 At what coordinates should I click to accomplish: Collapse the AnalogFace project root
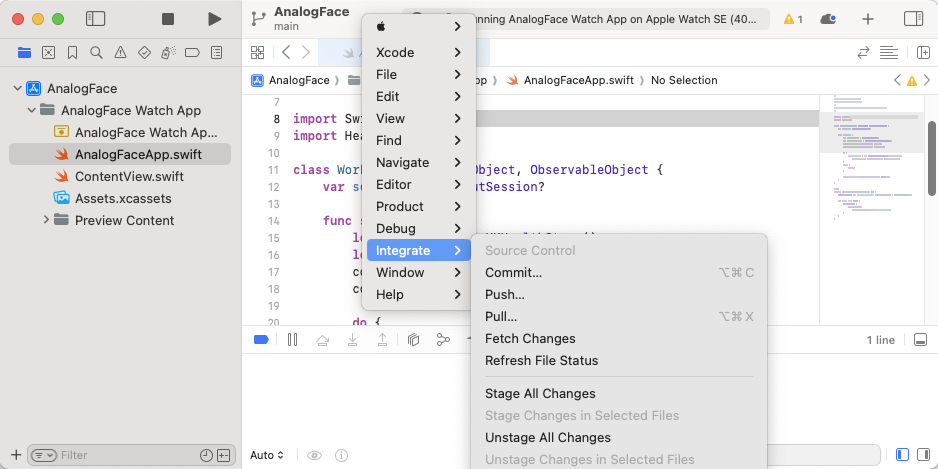pyautogui.click(x=17, y=89)
